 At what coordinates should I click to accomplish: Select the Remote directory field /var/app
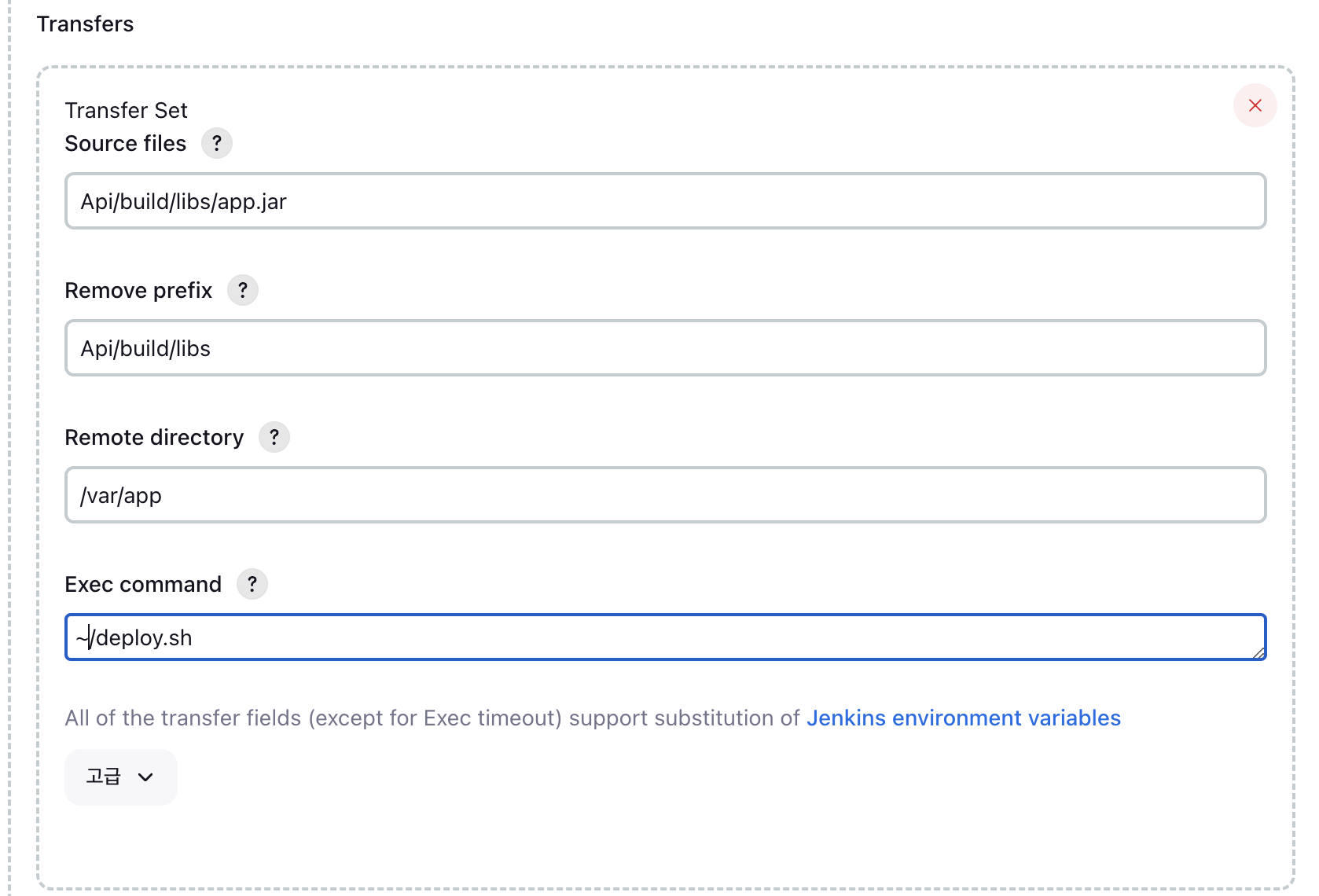[666, 495]
